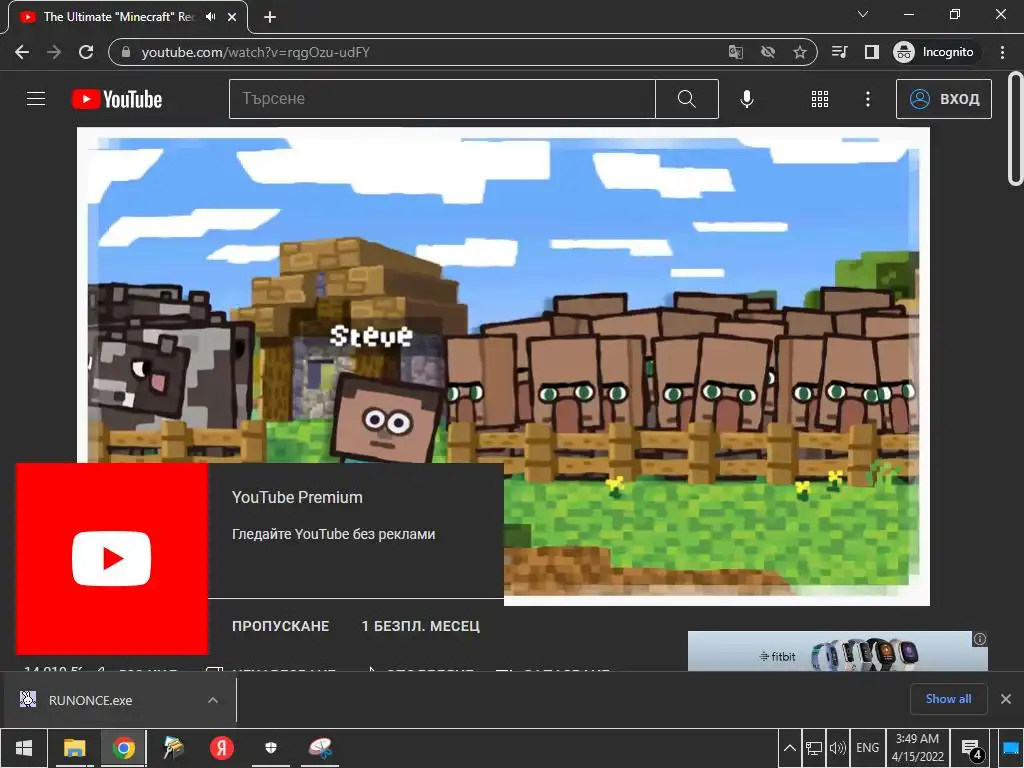The height and width of the screenshot is (768, 1024).
Task: Open a new browser tab
Action: [x=270, y=17]
